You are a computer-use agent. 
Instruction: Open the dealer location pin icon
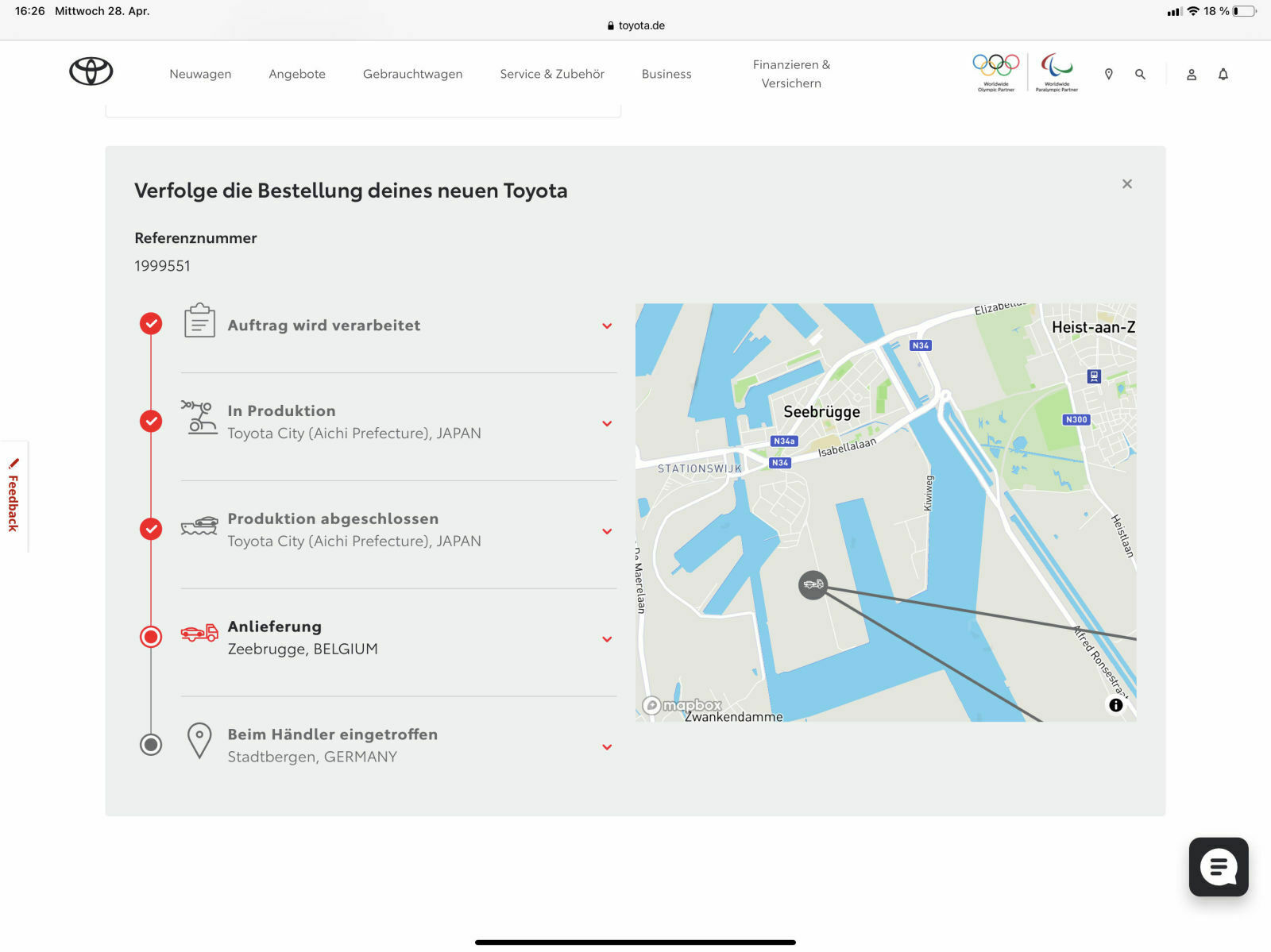(x=1109, y=74)
